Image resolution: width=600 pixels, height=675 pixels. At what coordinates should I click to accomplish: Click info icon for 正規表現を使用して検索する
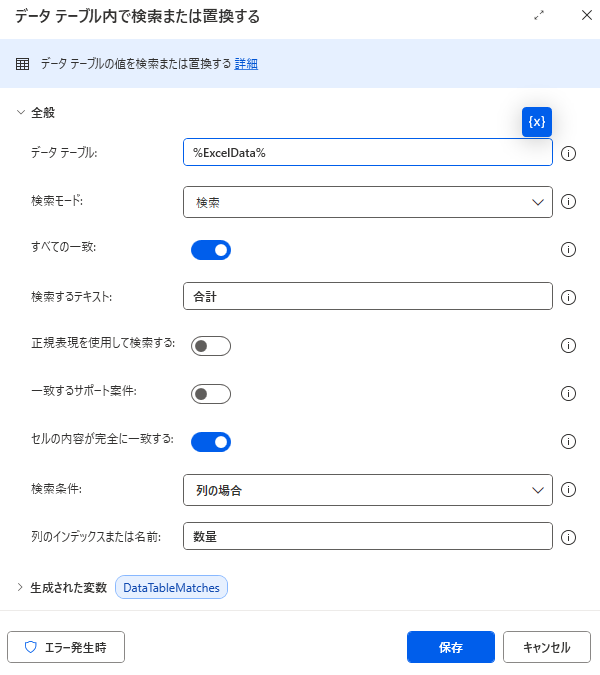(569, 346)
